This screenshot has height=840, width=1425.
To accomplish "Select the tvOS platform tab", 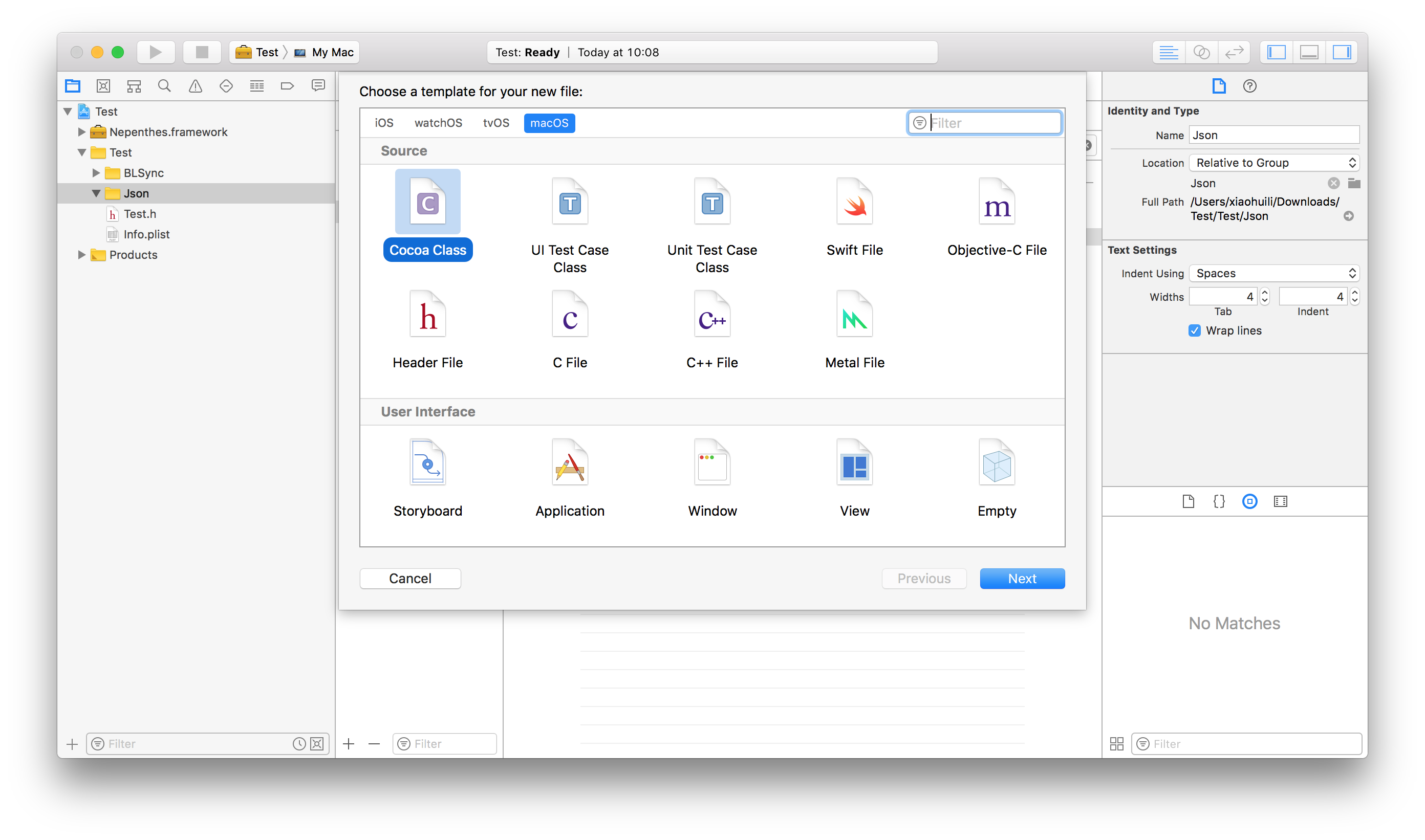I will (x=495, y=123).
